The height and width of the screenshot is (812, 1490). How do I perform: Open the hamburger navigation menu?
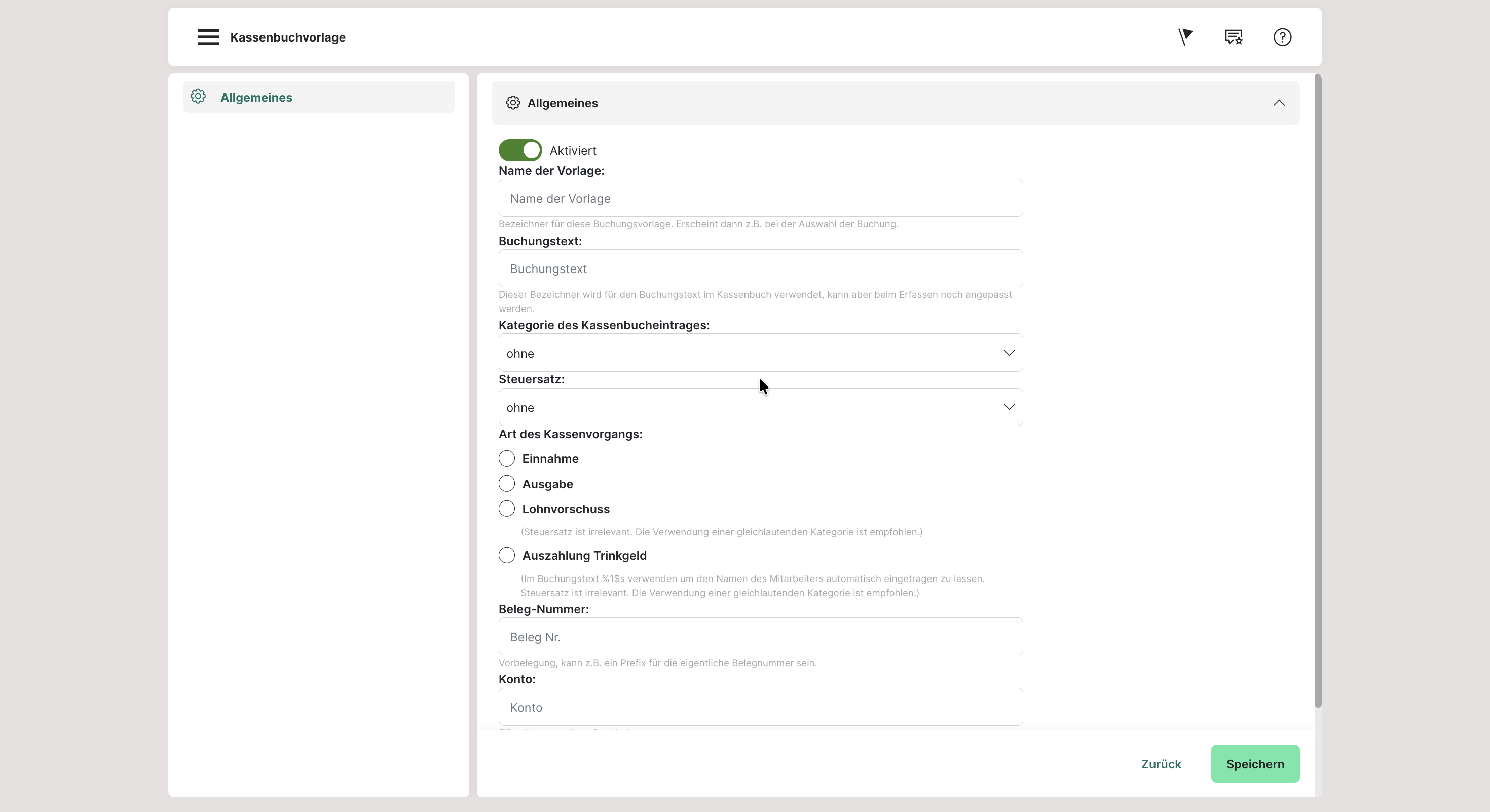point(208,37)
